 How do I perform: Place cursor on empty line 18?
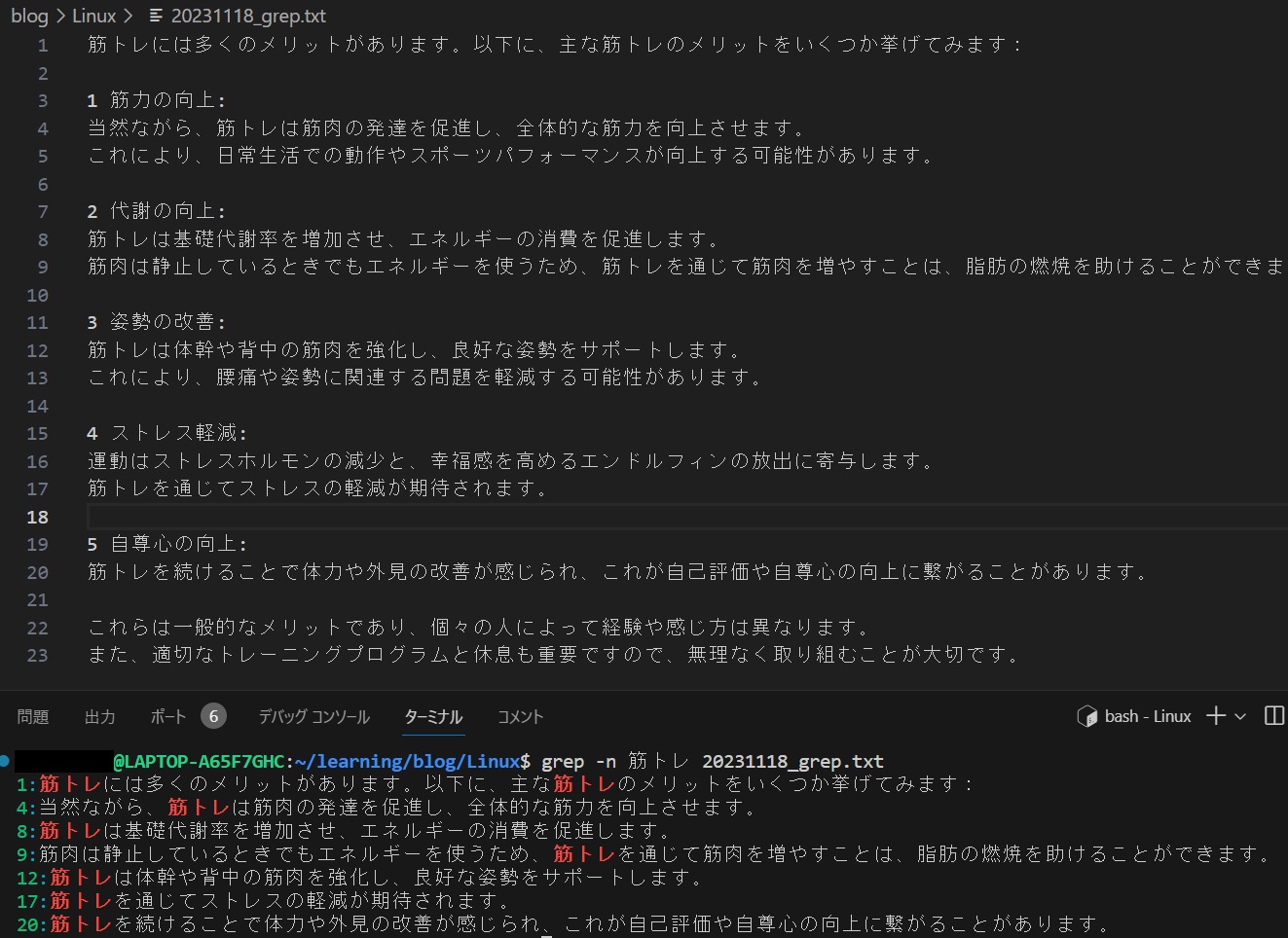685,517
